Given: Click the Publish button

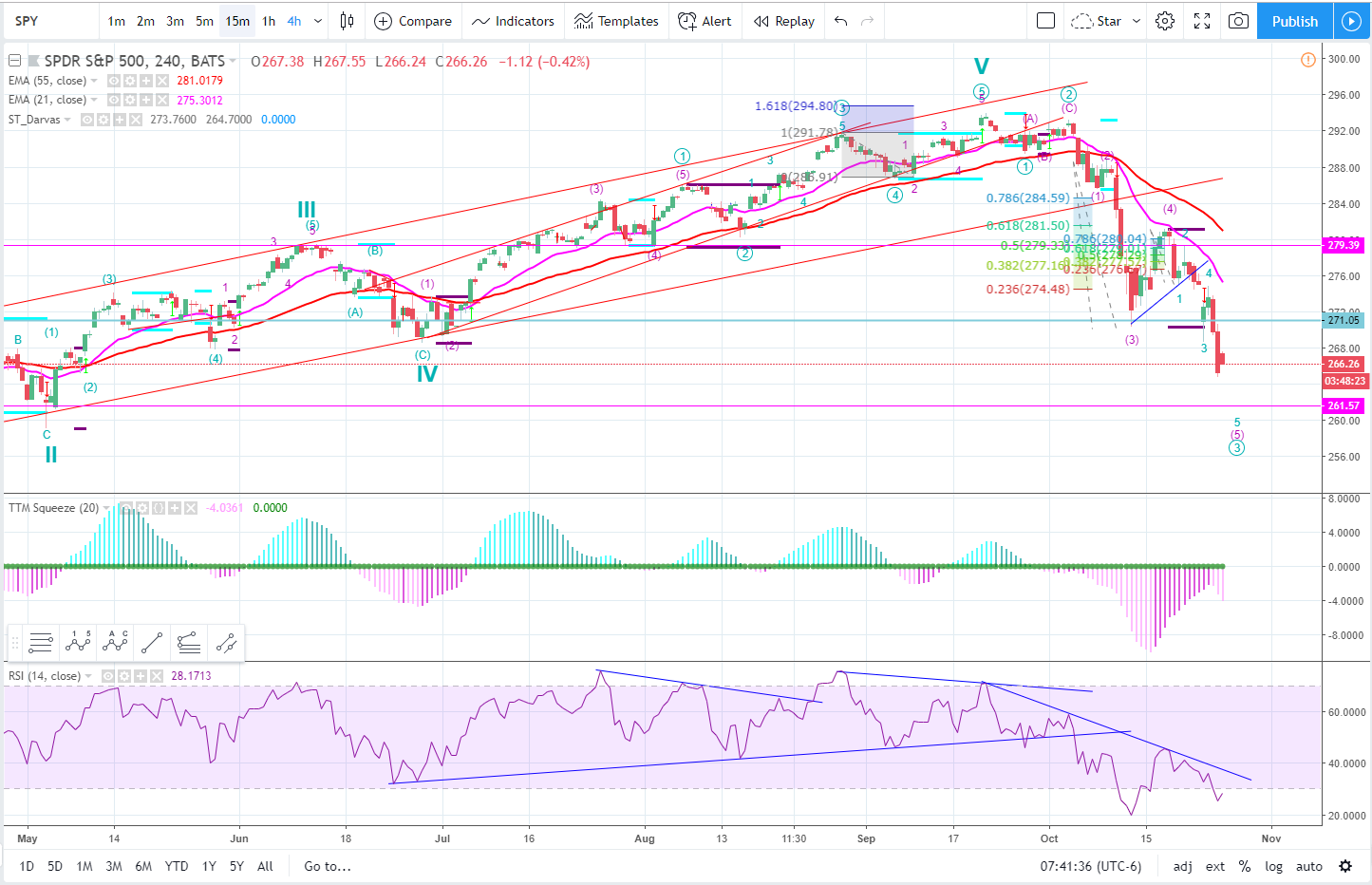Looking at the screenshot, I should coord(1295,21).
